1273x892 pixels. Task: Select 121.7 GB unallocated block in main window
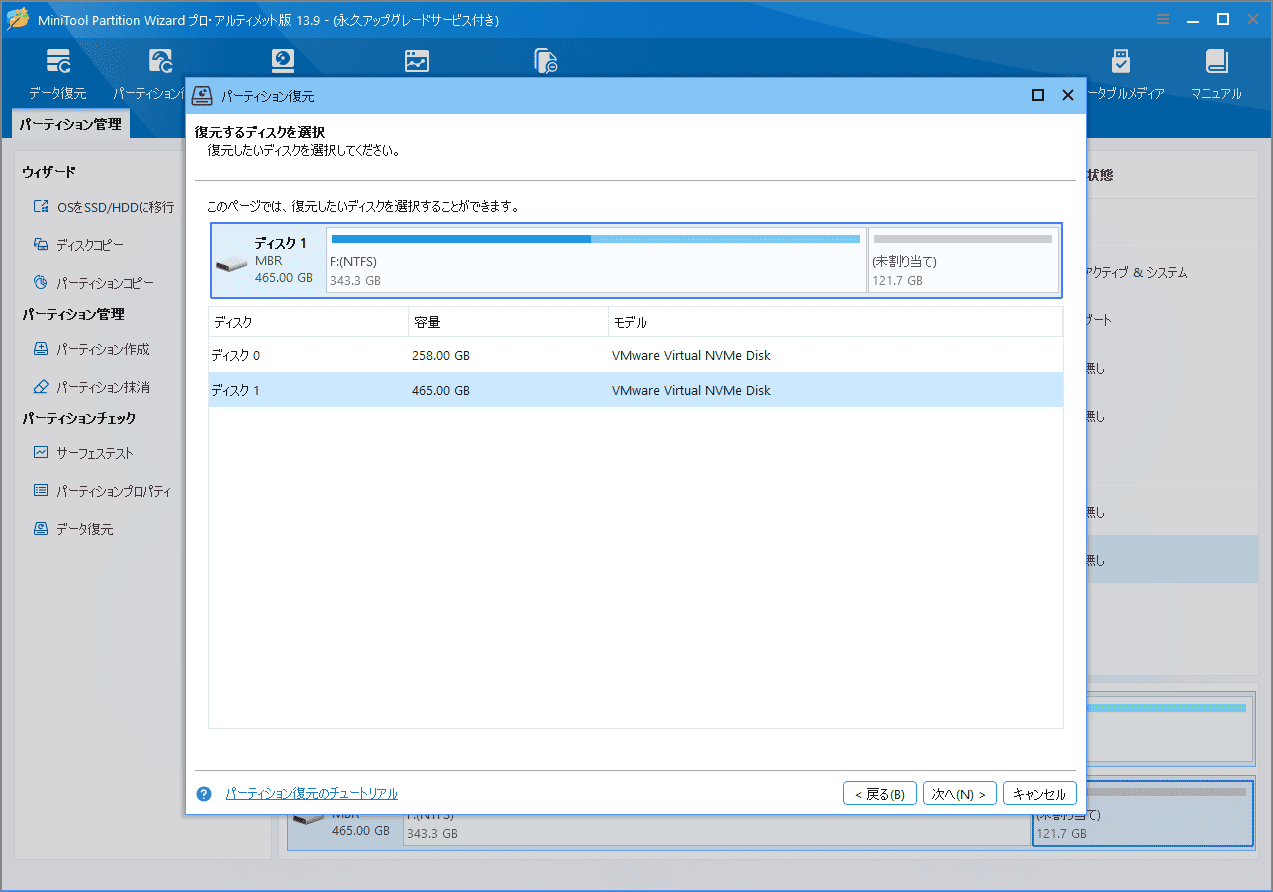pos(1143,813)
